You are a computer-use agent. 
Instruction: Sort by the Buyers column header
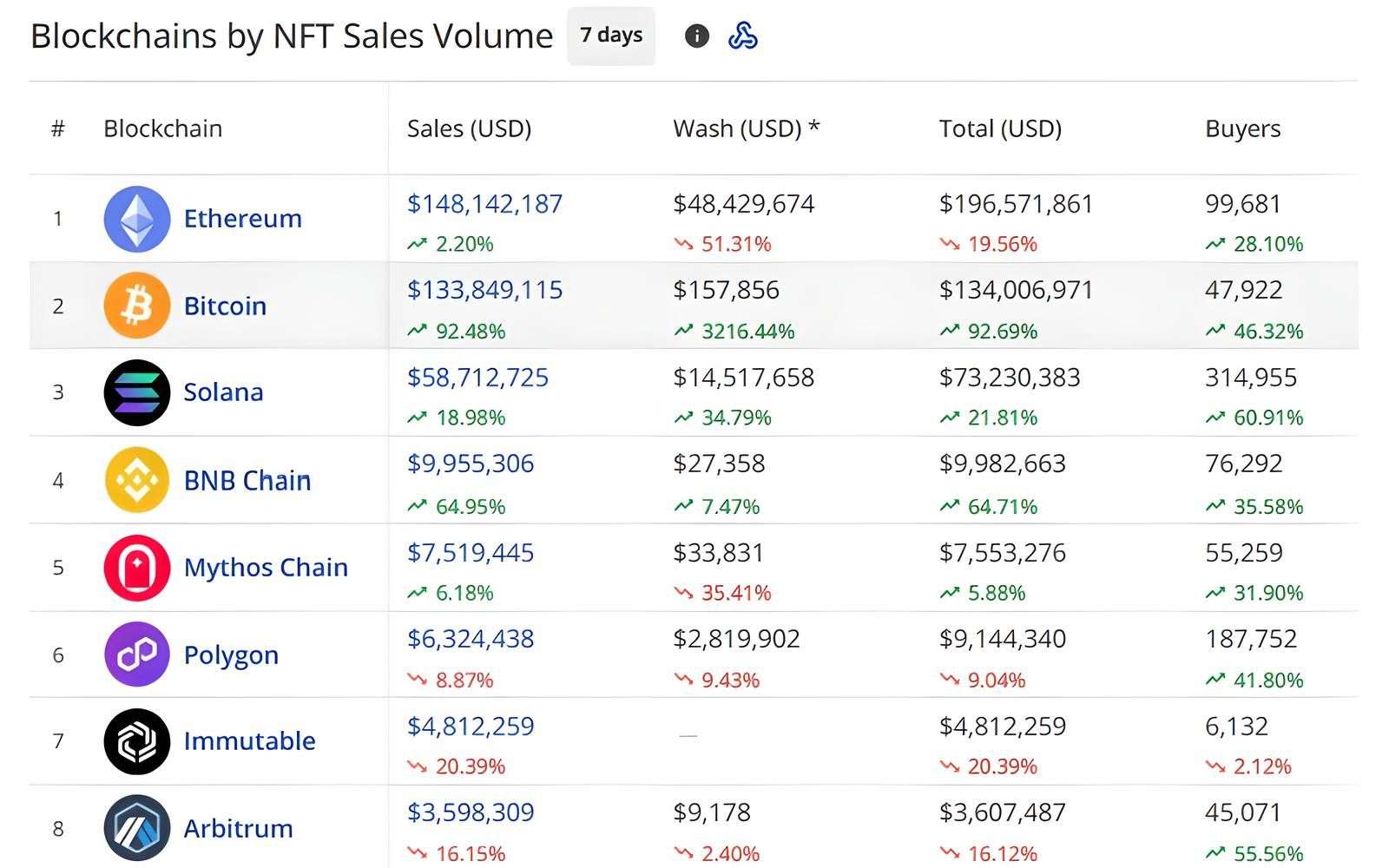(x=1242, y=129)
